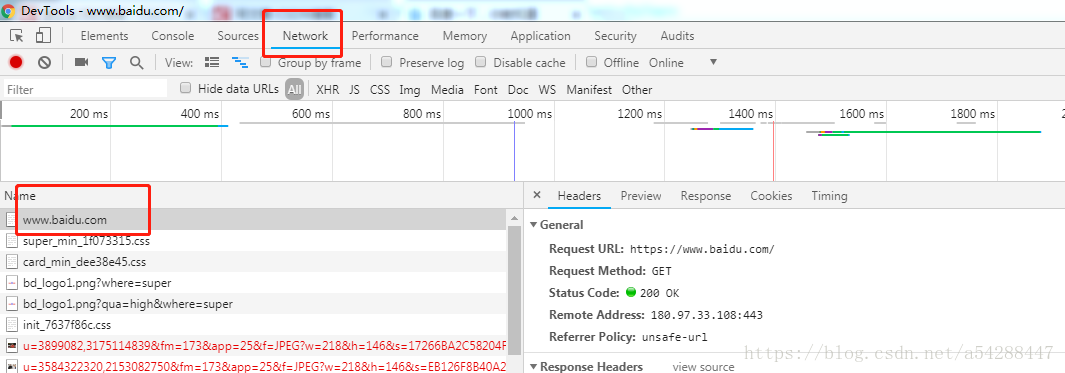Viewport: 1065px width, 373px height.
Task: Collapse the General section
Action: [533, 225]
